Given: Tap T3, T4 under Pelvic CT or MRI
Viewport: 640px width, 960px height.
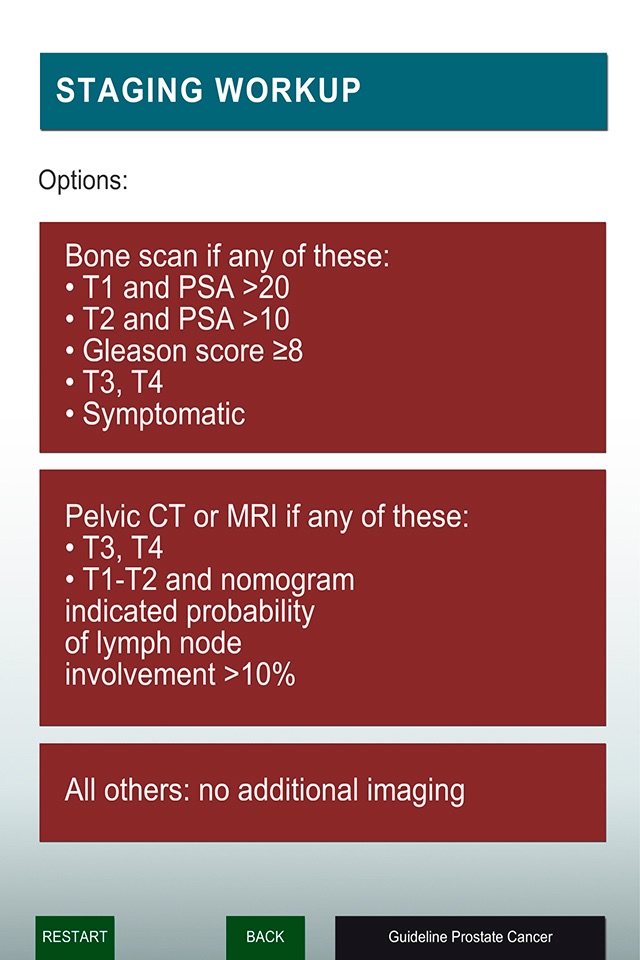Looking at the screenshot, I should point(114,548).
